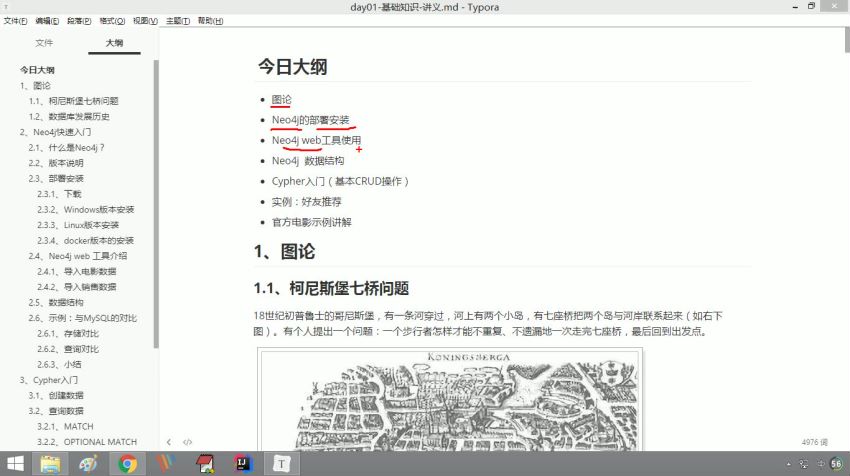Select 2.1、什么是Neo4j？ in outline
This screenshot has width=850, height=476.
coord(66,147)
